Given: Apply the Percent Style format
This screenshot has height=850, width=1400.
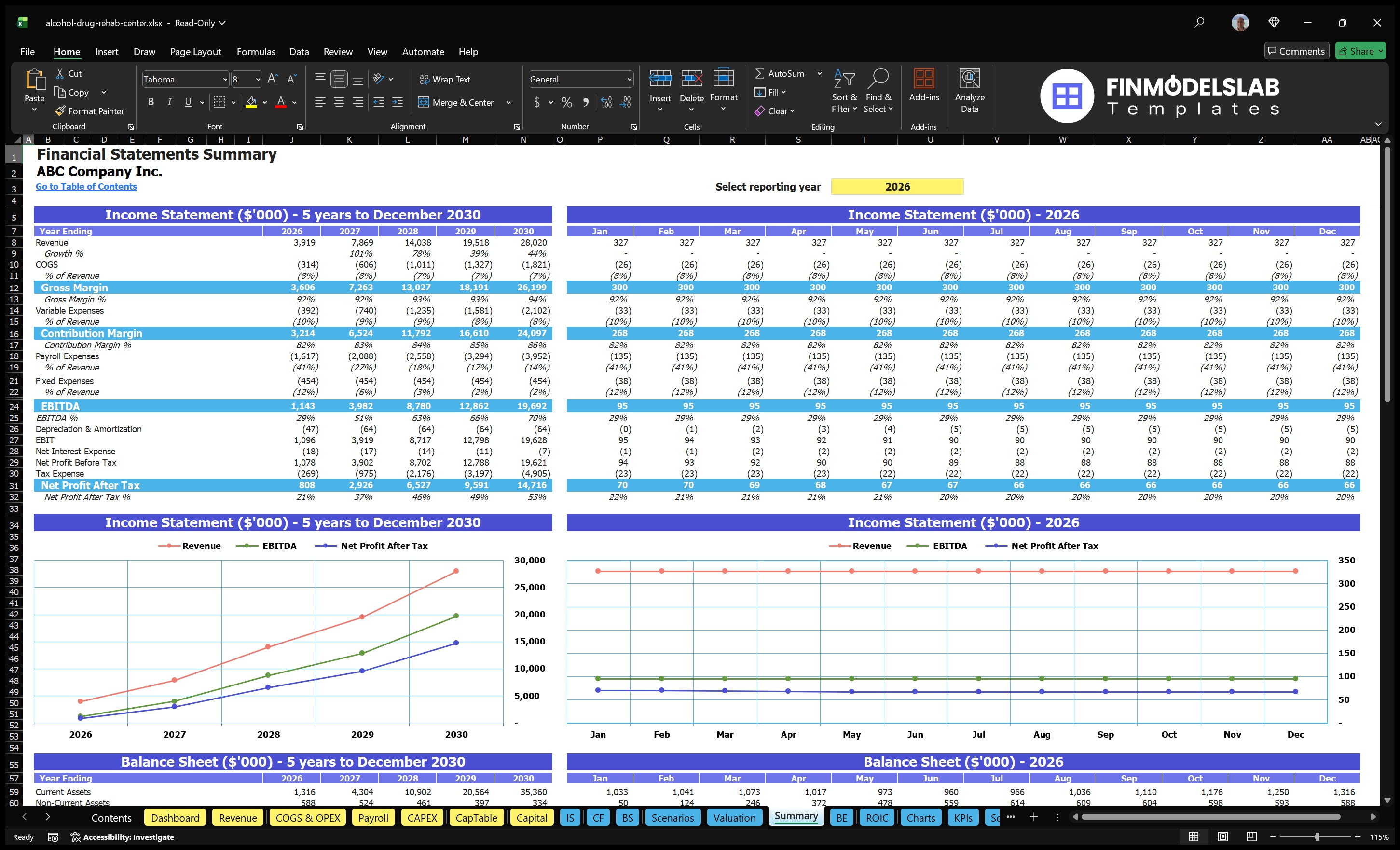Looking at the screenshot, I should click(x=566, y=102).
